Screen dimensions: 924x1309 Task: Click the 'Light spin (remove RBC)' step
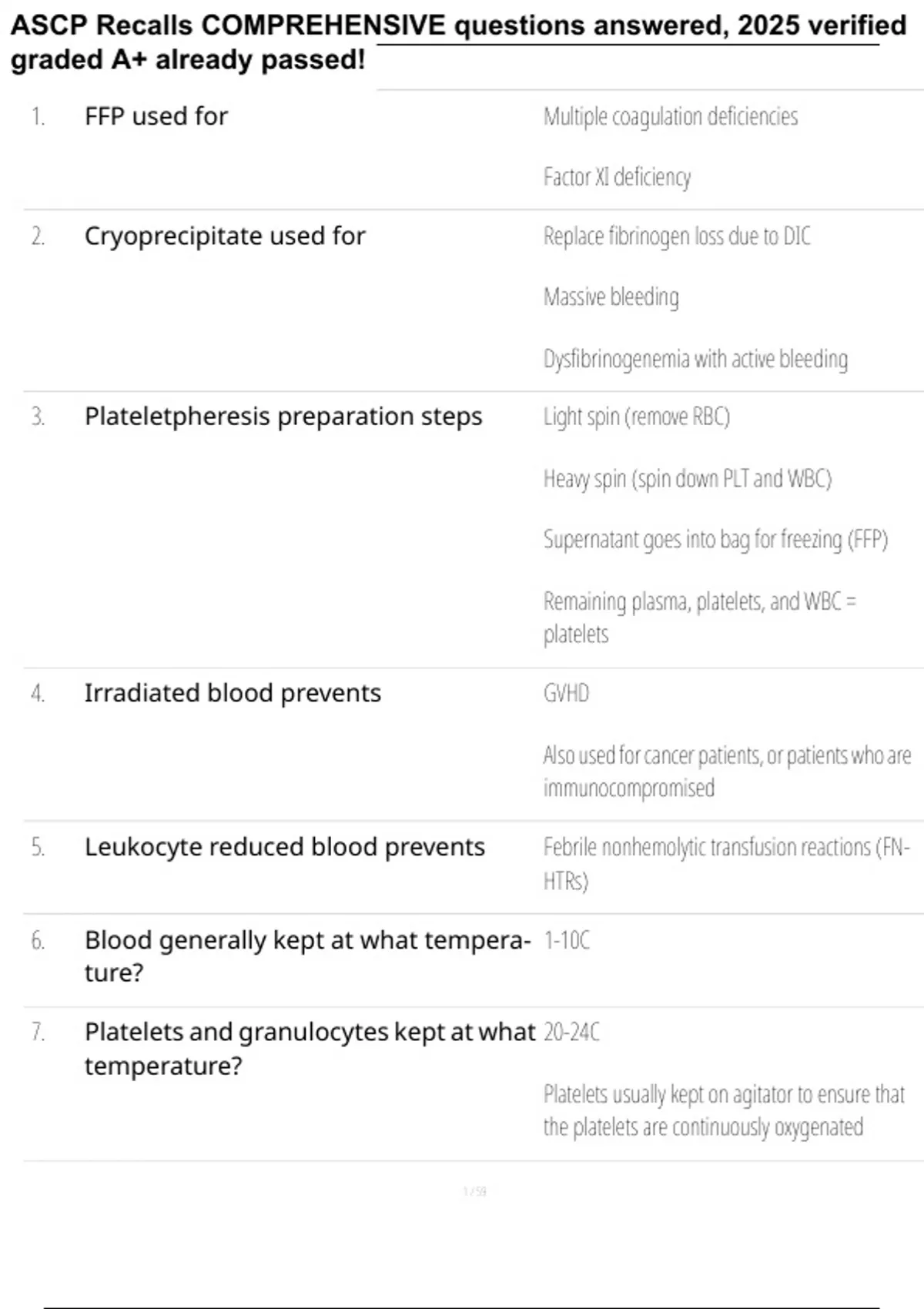(x=636, y=417)
